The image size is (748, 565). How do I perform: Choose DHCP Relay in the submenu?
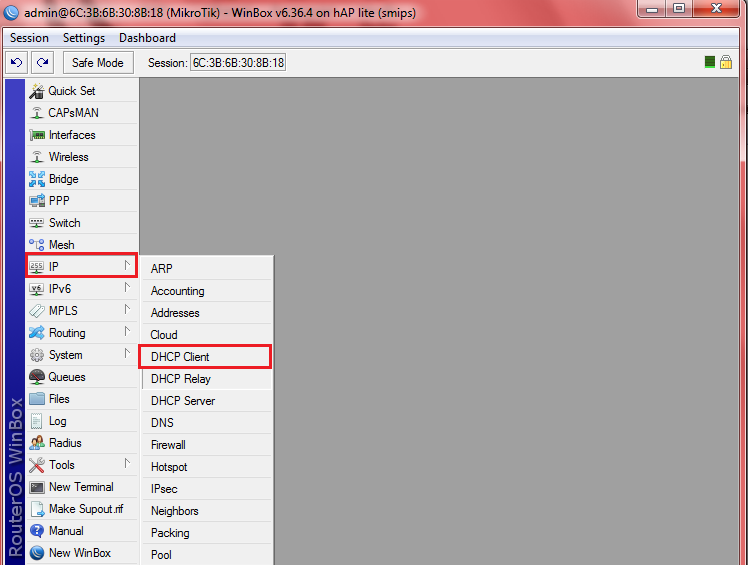point(207,379)
